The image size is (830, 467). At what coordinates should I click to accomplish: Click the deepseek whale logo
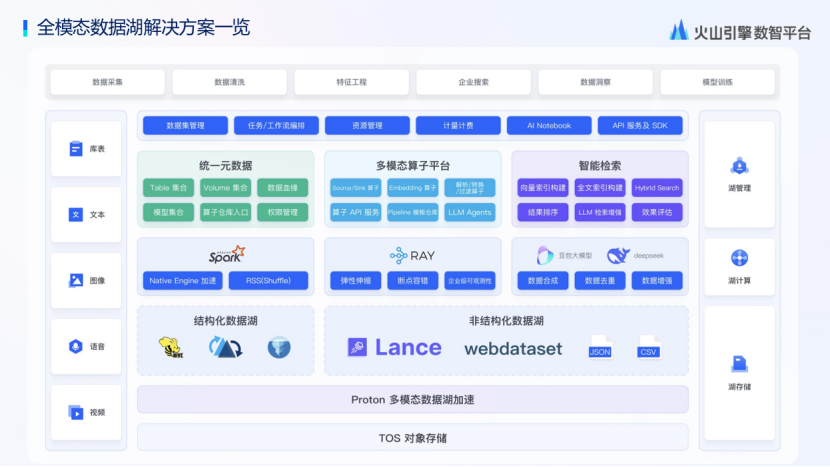[x=618, y=255]
